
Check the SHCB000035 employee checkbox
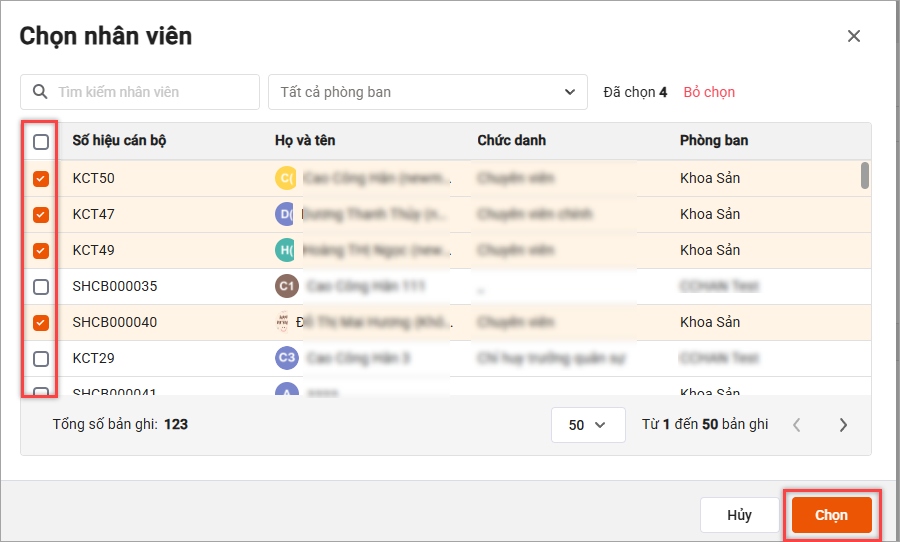pos(41,287)
